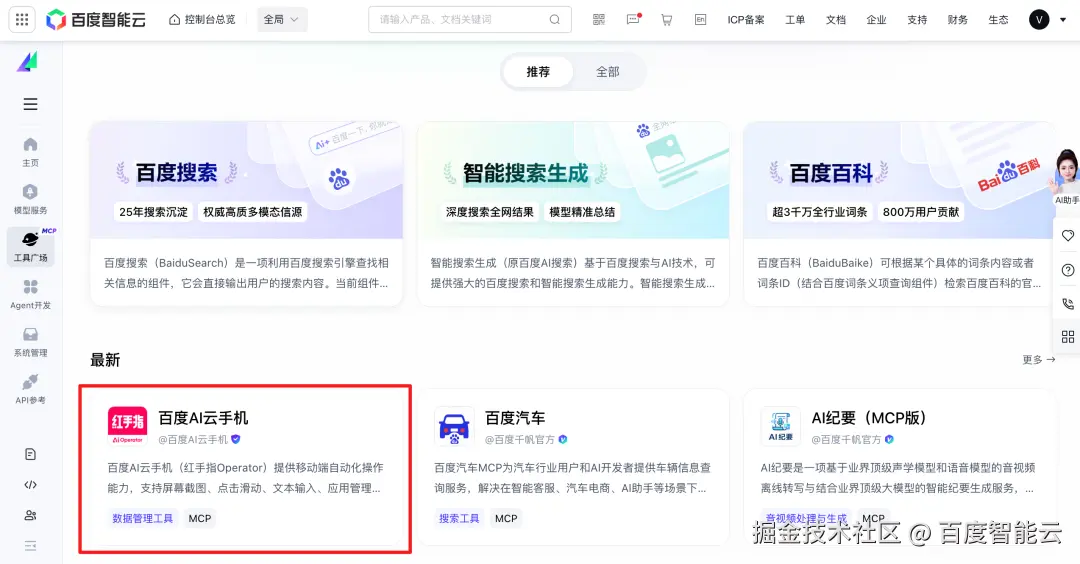Select the 全部 tab

(608, 72)
